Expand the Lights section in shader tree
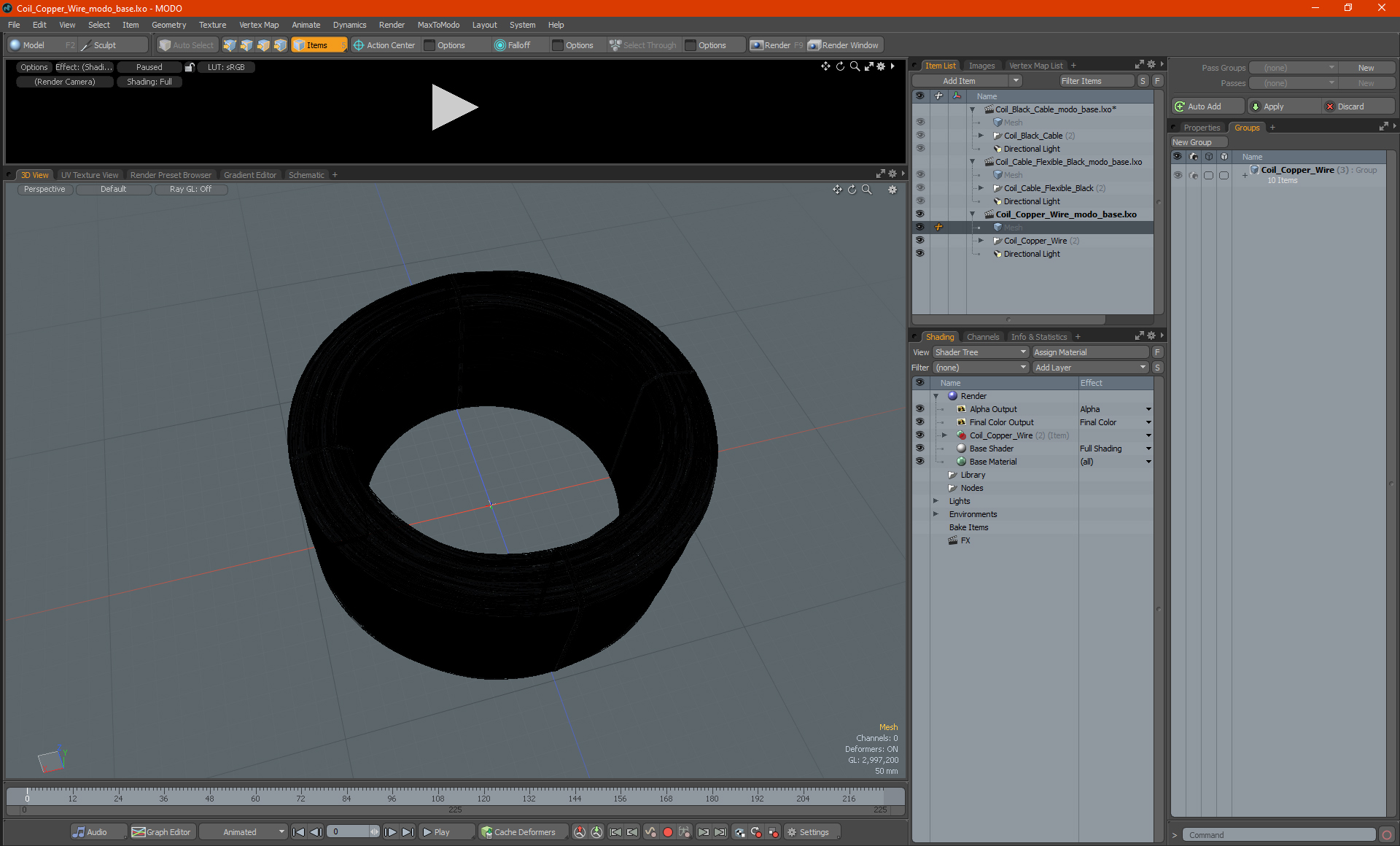The height and width of the screenshot is (846, 1400). click(x=936, y=501)
